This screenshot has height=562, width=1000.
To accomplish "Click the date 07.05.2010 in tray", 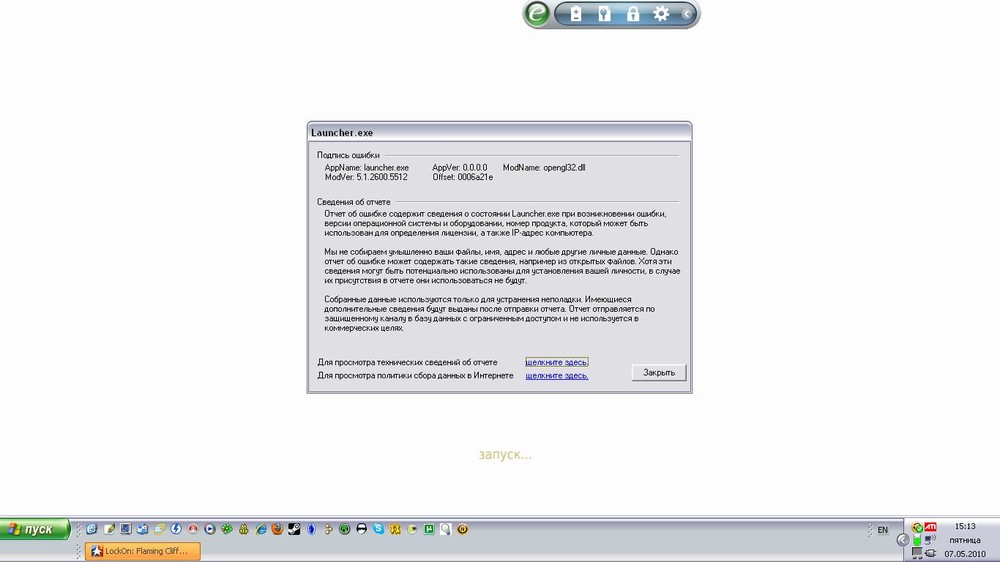I will (964, 554).
